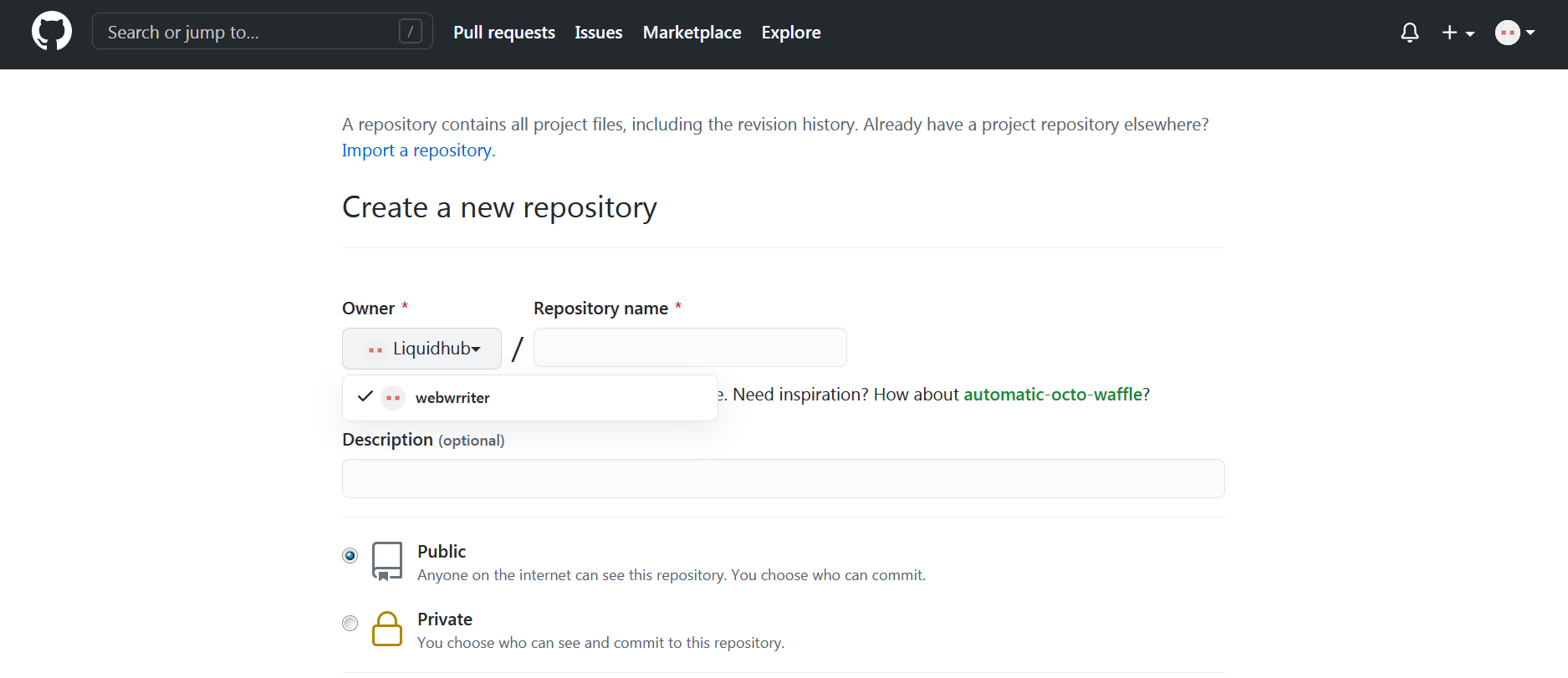This screenshot has height=678, width=1568.
Task: Open the user avatar profile menu
Action: 1514,33
